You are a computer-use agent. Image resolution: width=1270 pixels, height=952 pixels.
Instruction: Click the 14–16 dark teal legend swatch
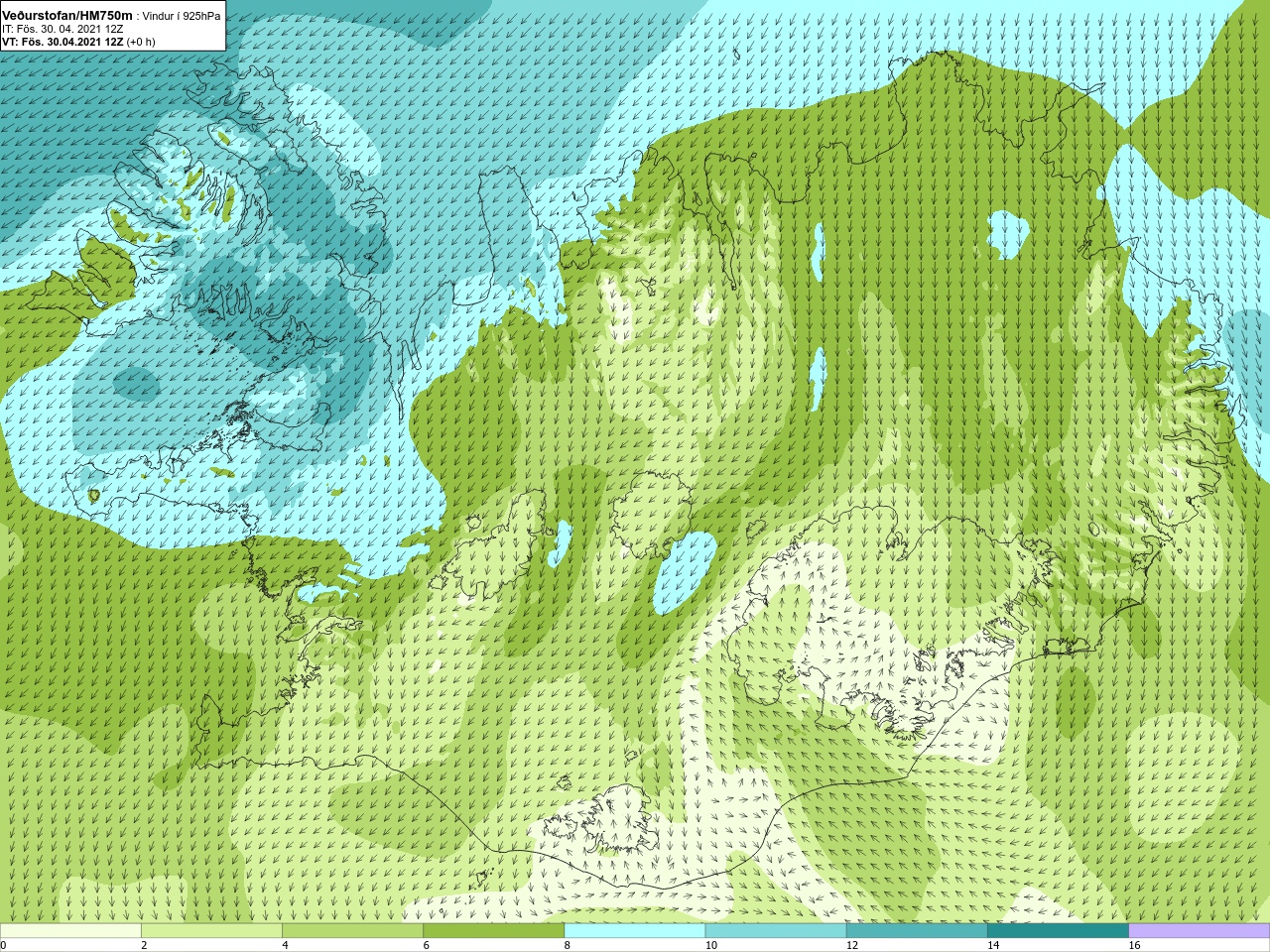click(1058, 931)
